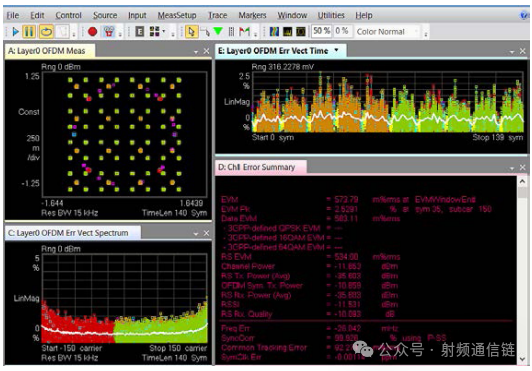The height and width of the screenshot is (371, 532).
Task: Click the band markers icon
Action: pos(231,32)
